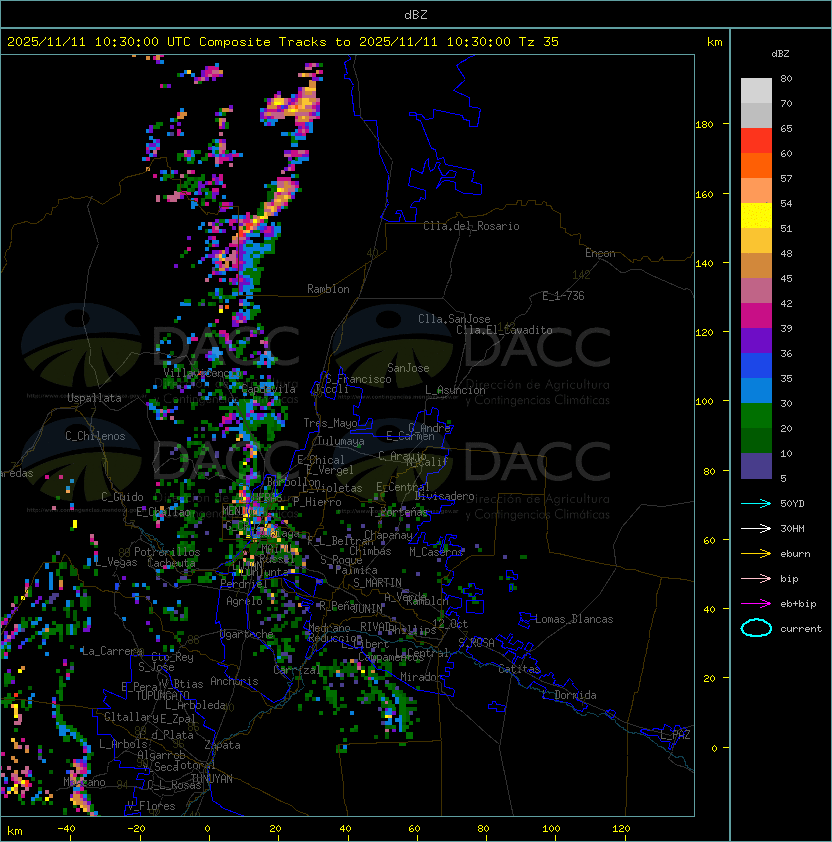Click the 'Agrelo' map label
832x842 pixels.
click(244, 601)
